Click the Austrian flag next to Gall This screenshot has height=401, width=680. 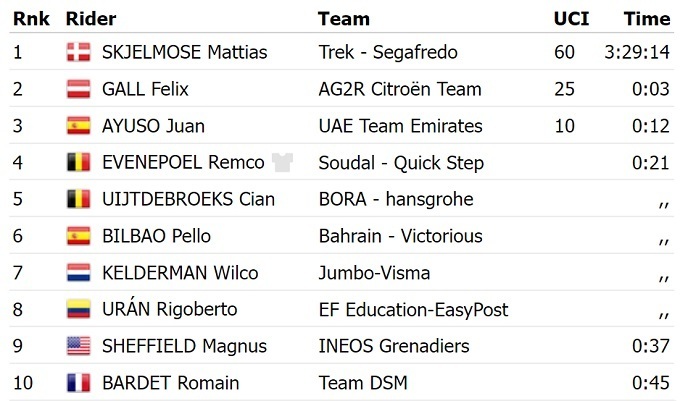click(x=78, y=90)
